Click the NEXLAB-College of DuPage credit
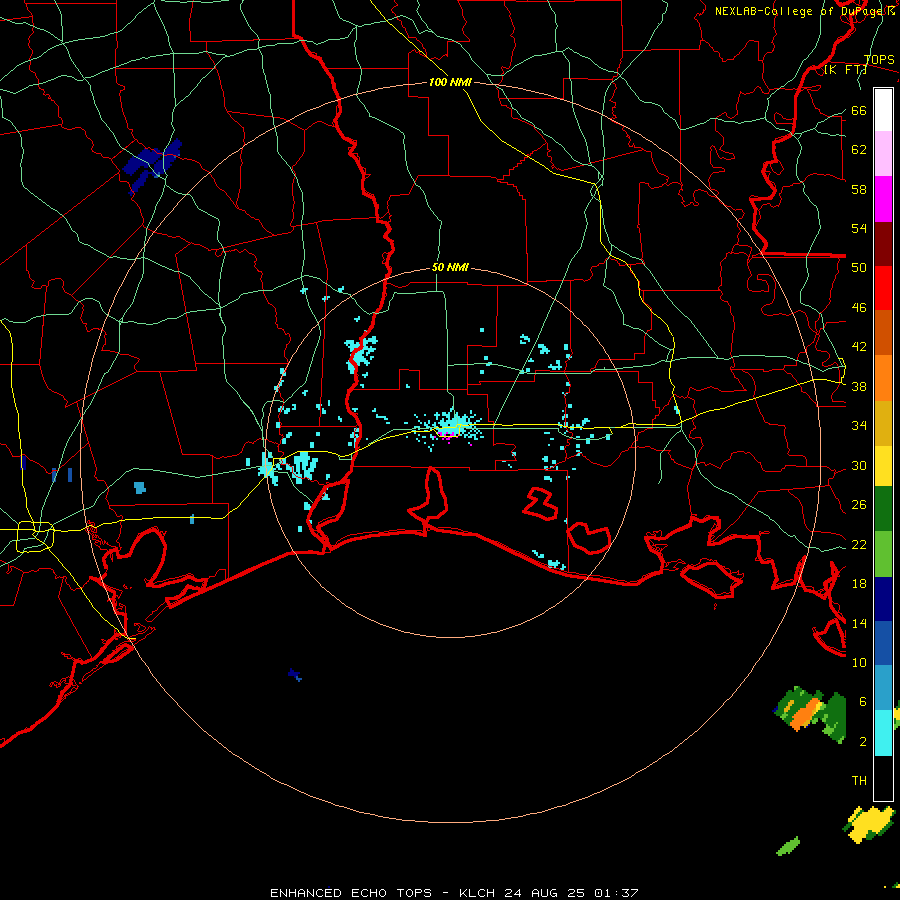The width and height of the screenshot is (900, 900). pyautogui.click(x=804, y=11)
